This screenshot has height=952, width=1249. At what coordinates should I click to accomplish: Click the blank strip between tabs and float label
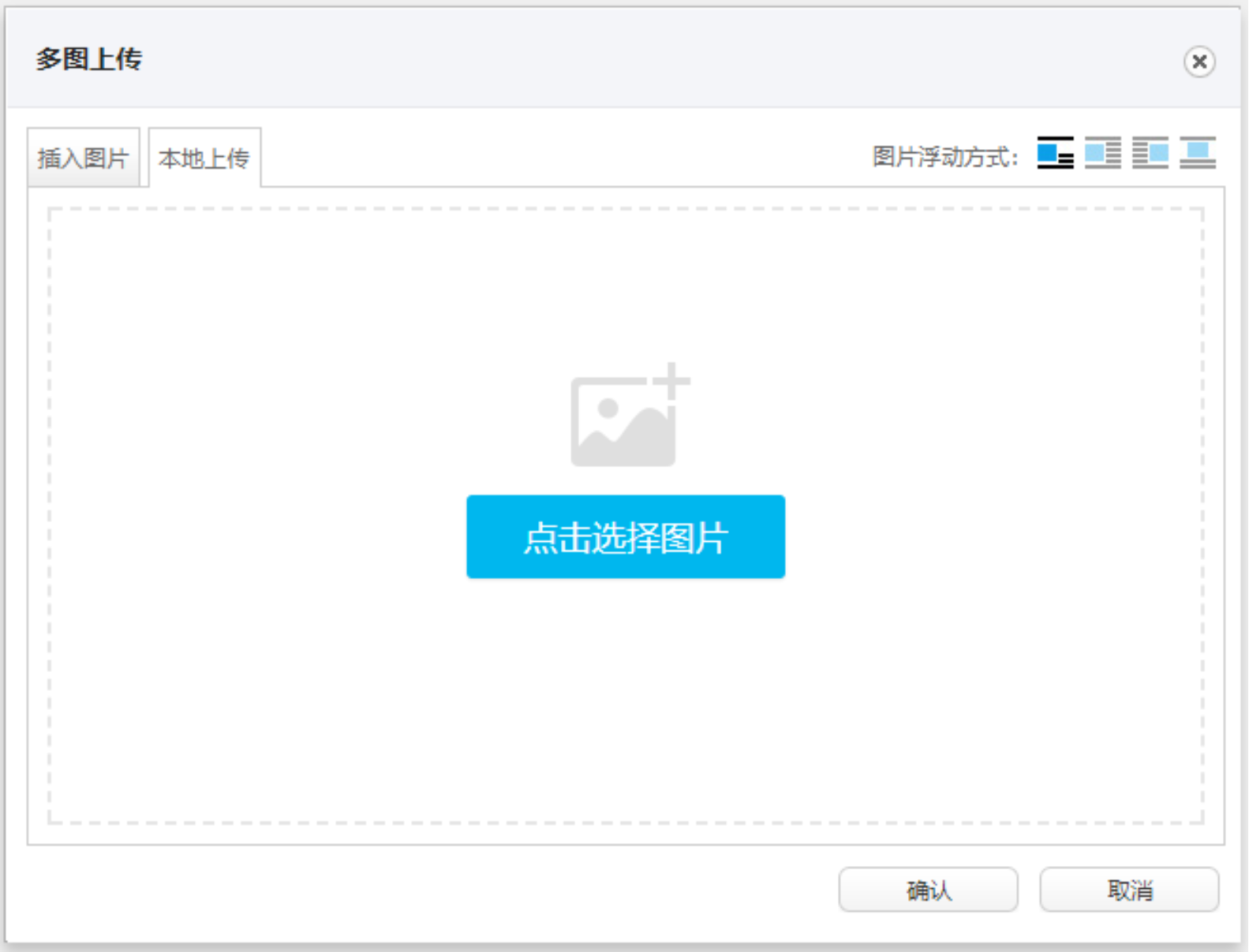[x=552, y=158]
